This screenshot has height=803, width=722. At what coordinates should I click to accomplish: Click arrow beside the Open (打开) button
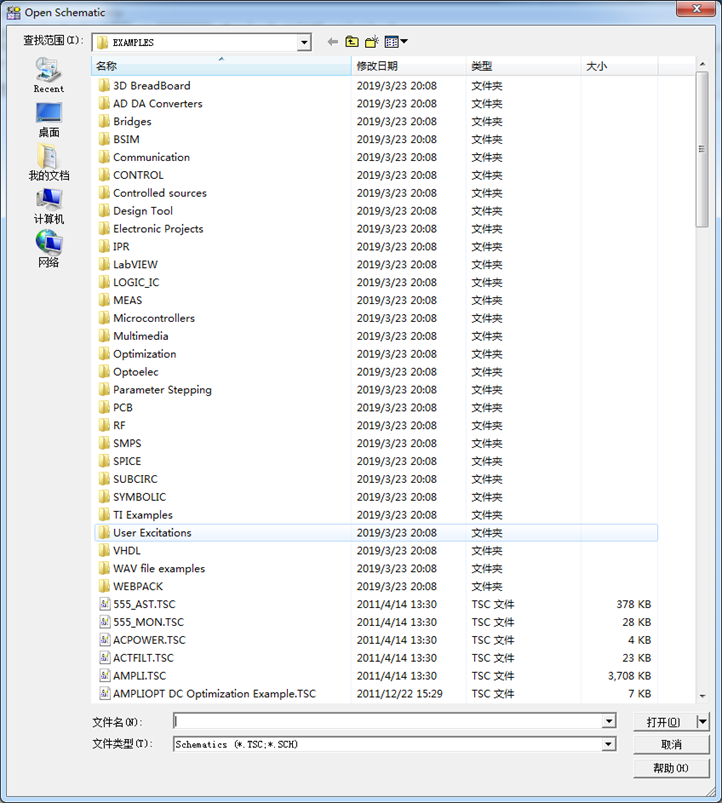(x=702, y=721)
